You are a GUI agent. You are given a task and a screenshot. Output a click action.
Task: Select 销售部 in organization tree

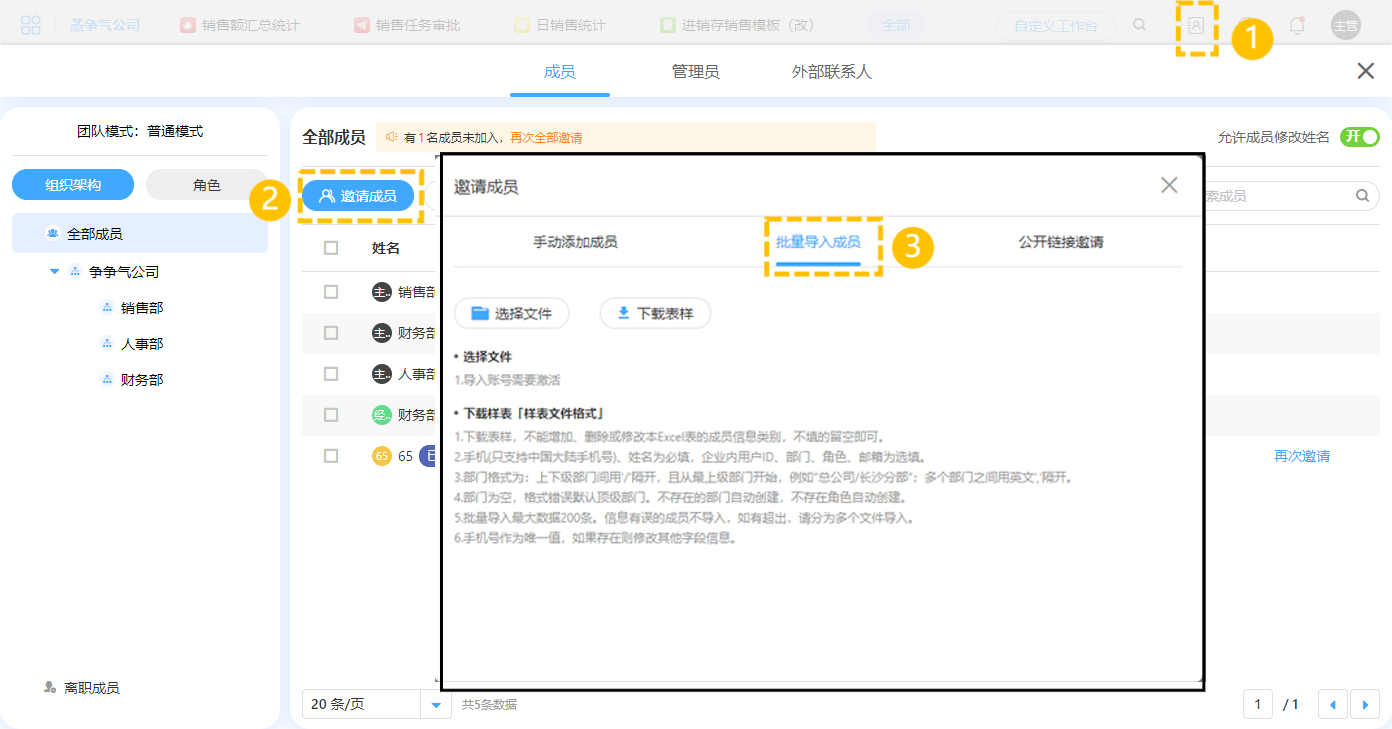point(142,308)
